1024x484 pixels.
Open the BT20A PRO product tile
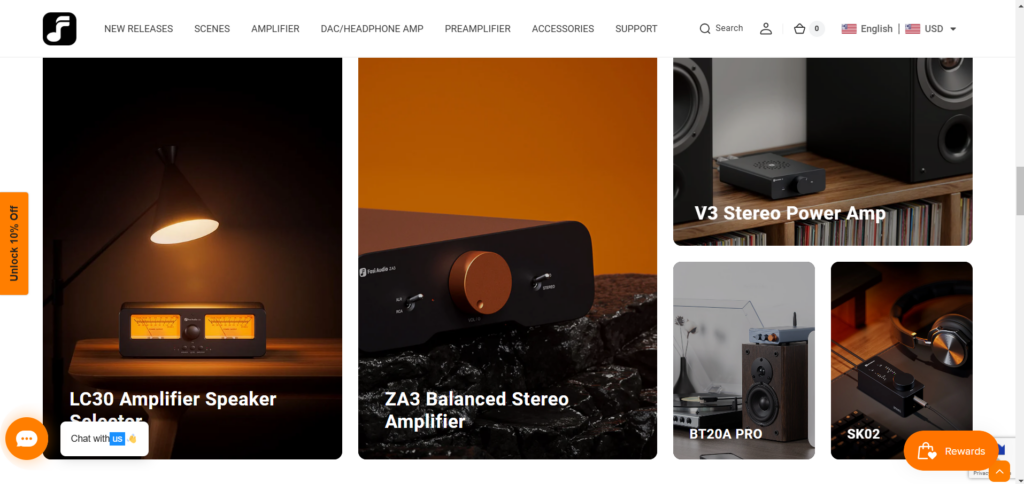pyautogui.click(x=744, y=361)
